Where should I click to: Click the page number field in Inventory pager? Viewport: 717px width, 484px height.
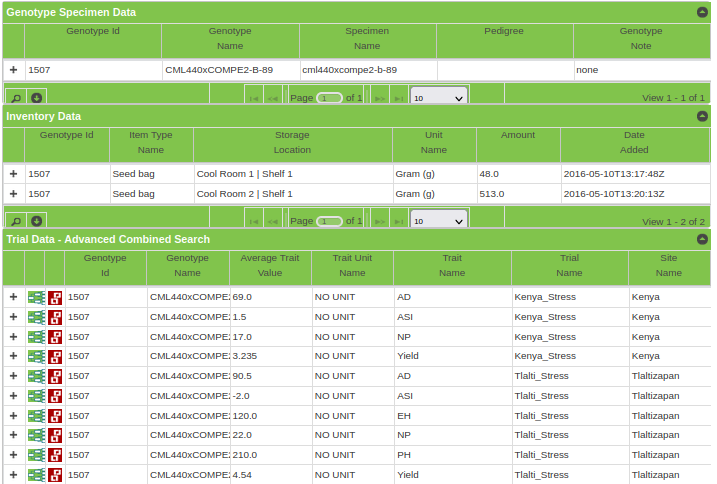click(x=329, y=221)
